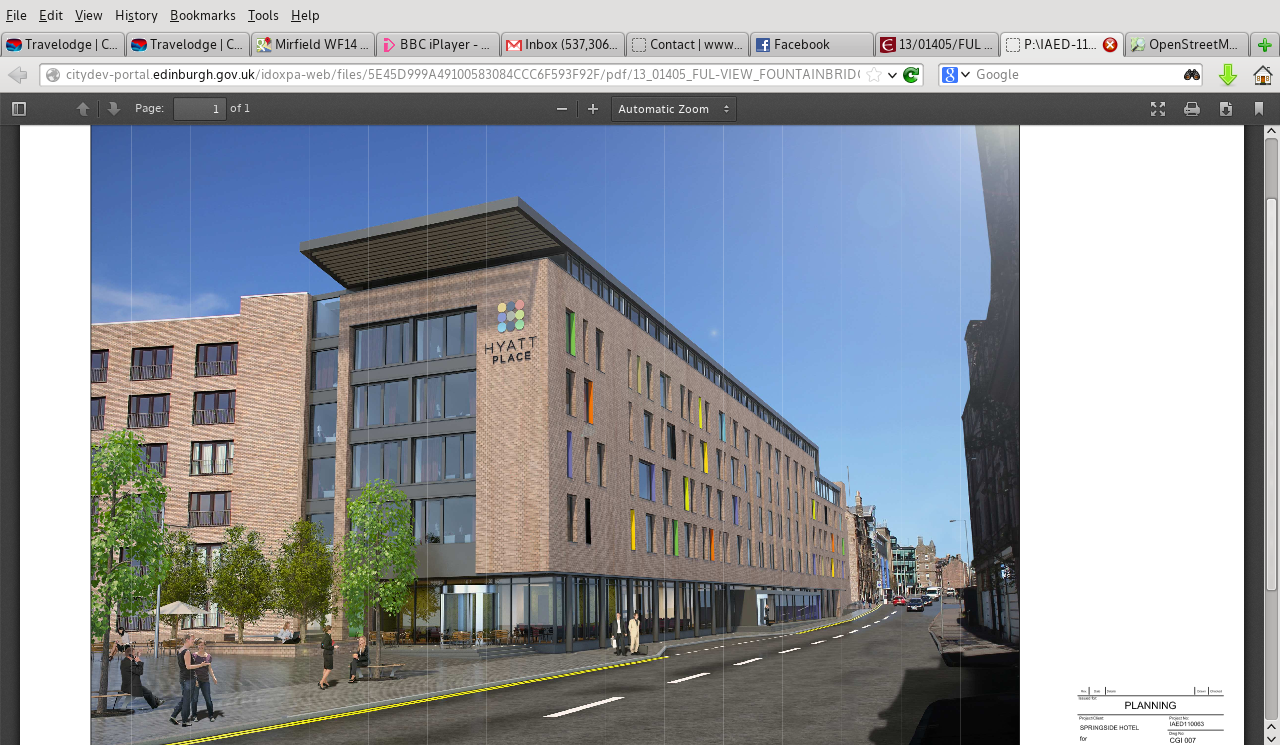Bookmark this page with the star

874,75
